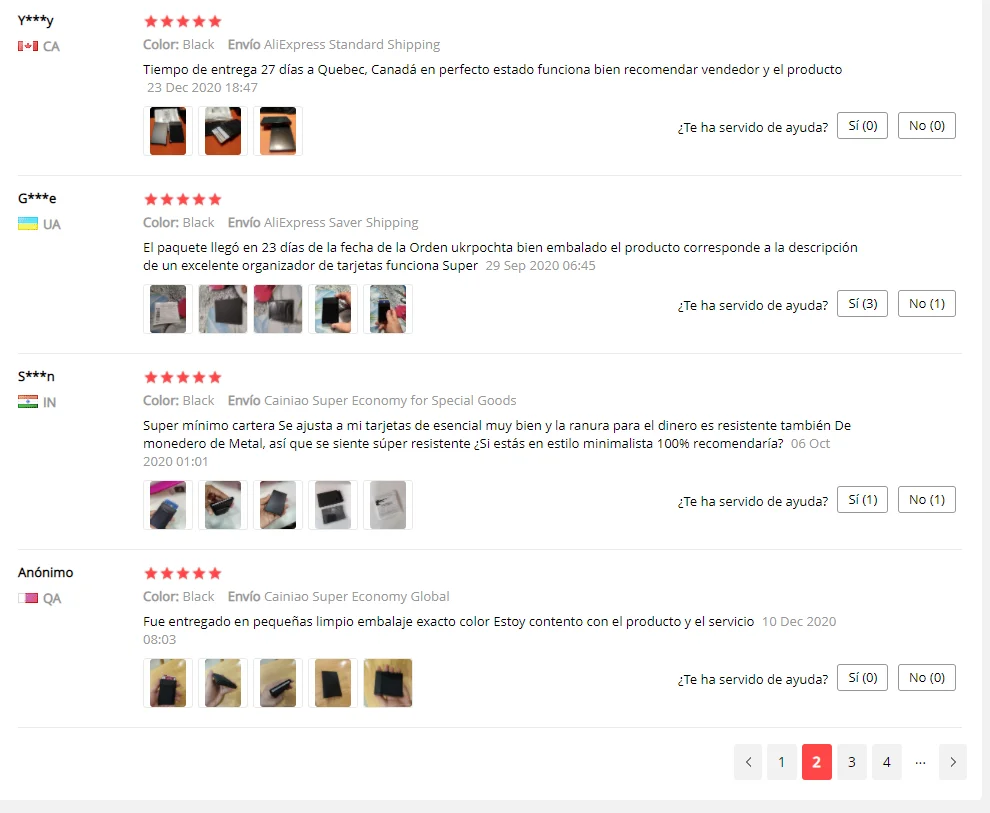The image size is (990, 813).
Task: Go to previous reviews page arrow
Action: [748, 762]
